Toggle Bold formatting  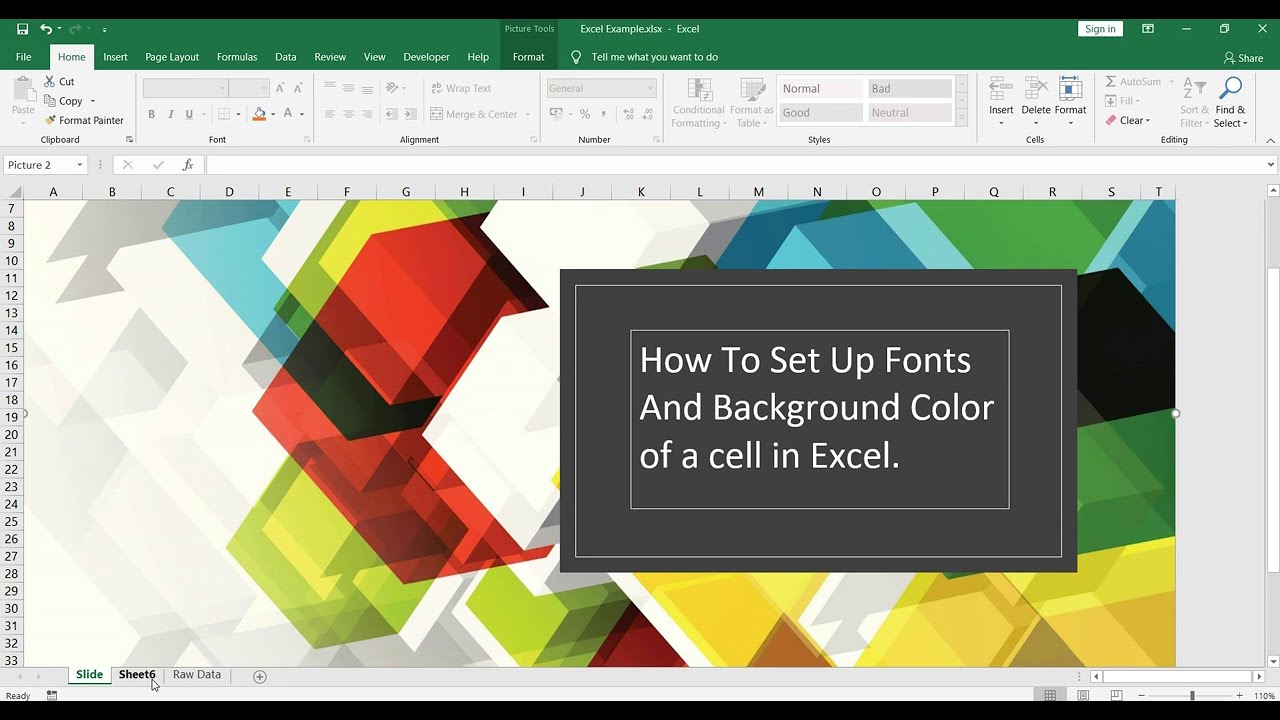152,114
